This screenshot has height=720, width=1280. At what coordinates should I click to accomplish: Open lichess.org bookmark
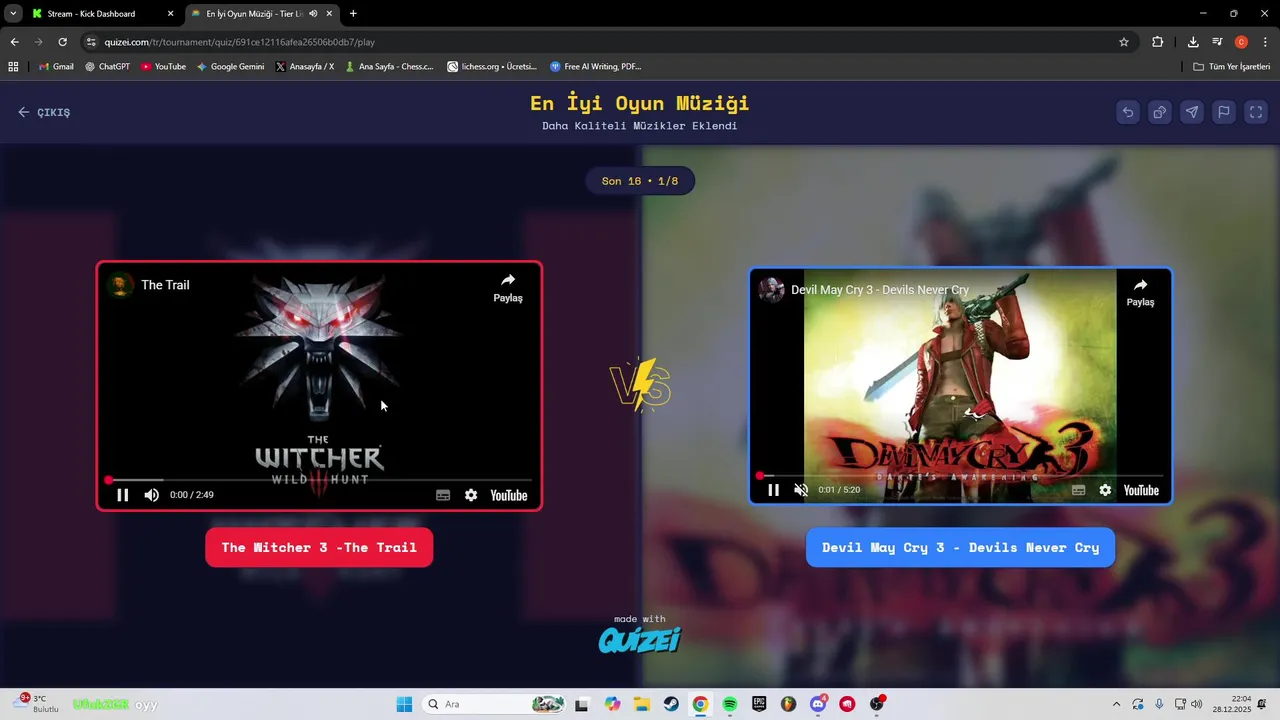click(492, 67)
